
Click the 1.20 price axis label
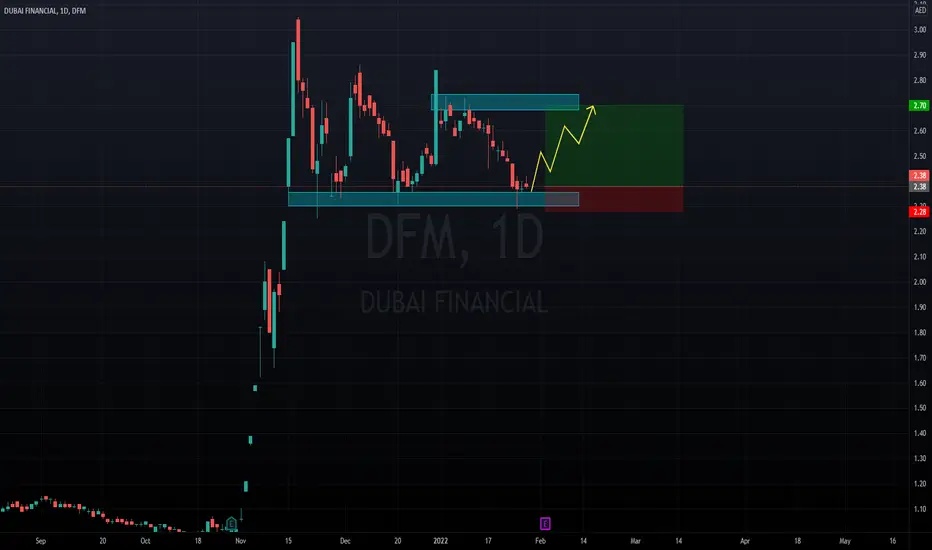[920, 484]
